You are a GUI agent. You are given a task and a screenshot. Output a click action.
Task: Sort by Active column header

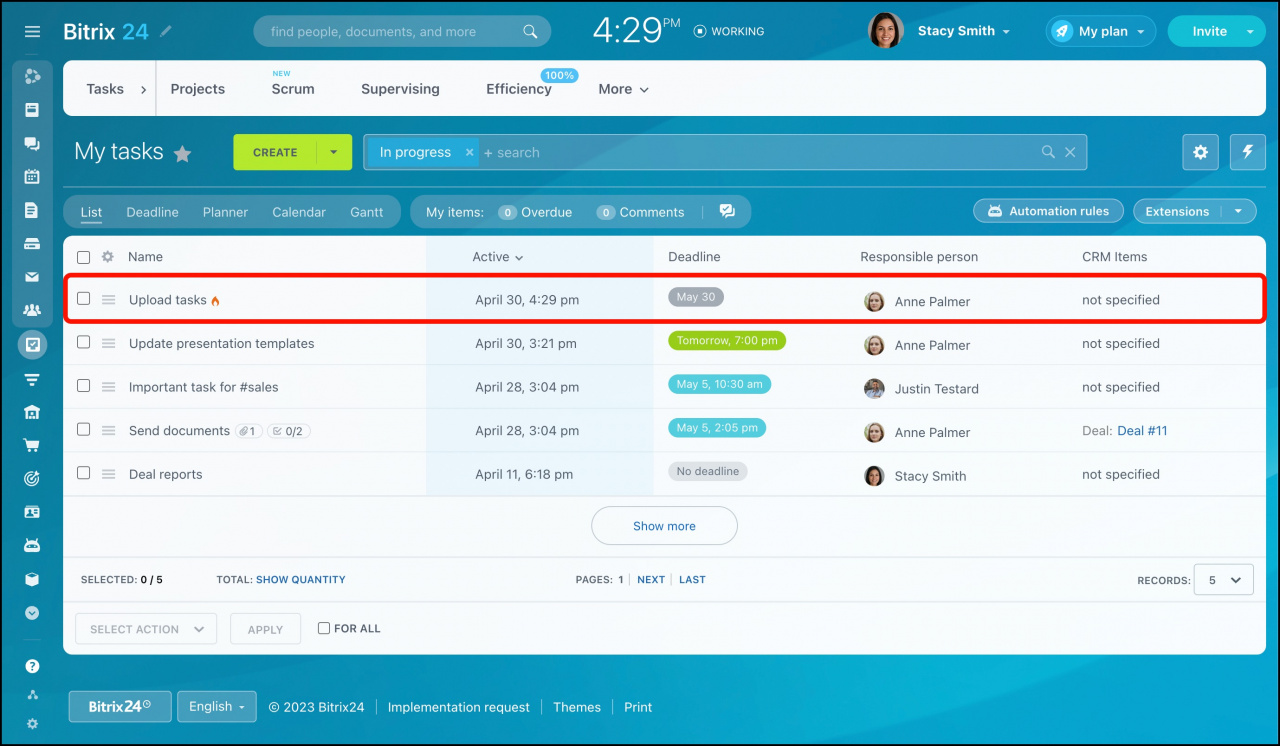point(498,257)
